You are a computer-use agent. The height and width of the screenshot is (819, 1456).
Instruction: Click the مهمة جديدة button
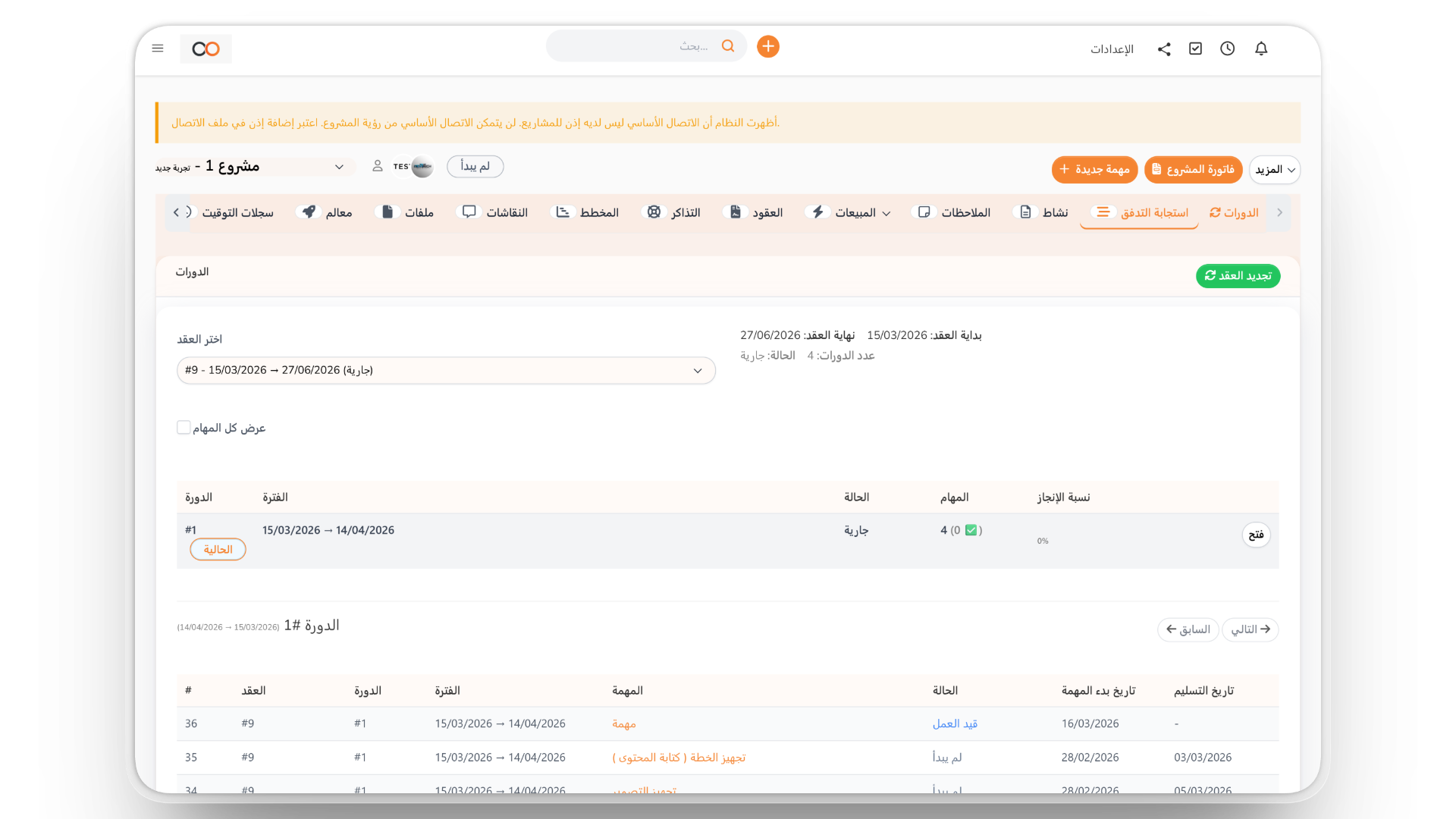(x=1094, y=170)
